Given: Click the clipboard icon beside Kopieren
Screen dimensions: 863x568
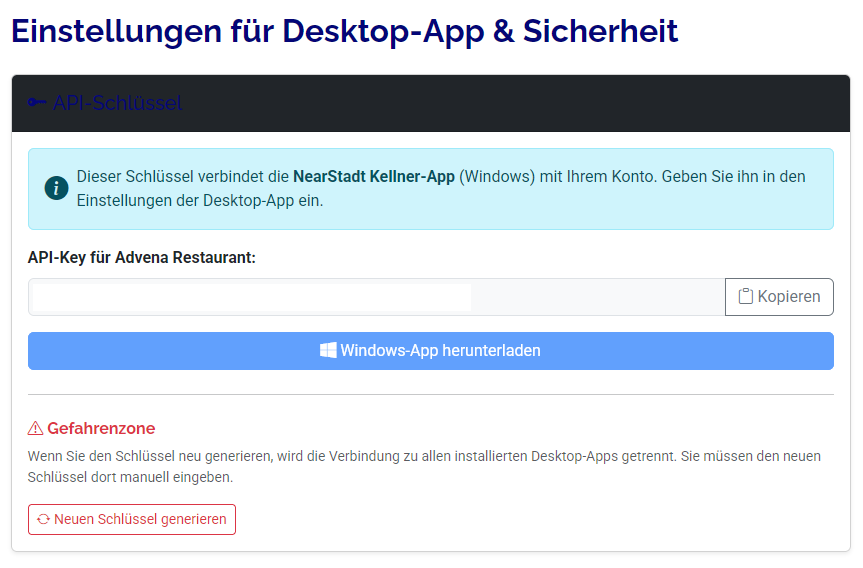Looking at the screenshot, I should 745,297.
